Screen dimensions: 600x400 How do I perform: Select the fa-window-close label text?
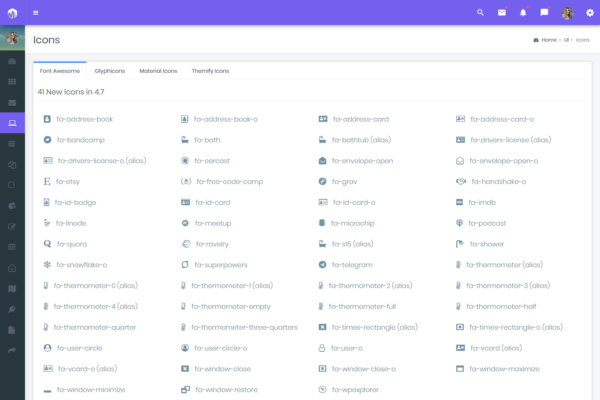222,369
